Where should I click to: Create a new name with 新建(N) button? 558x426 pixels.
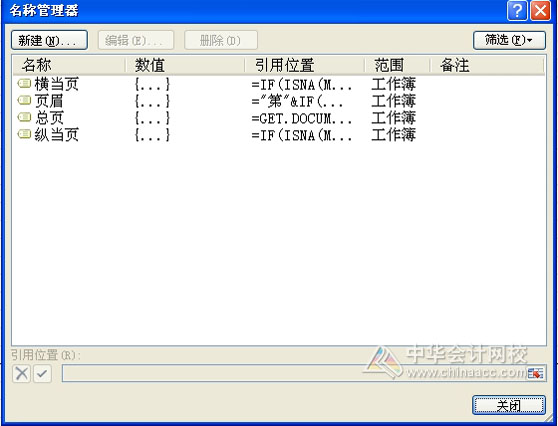point(49,40)
